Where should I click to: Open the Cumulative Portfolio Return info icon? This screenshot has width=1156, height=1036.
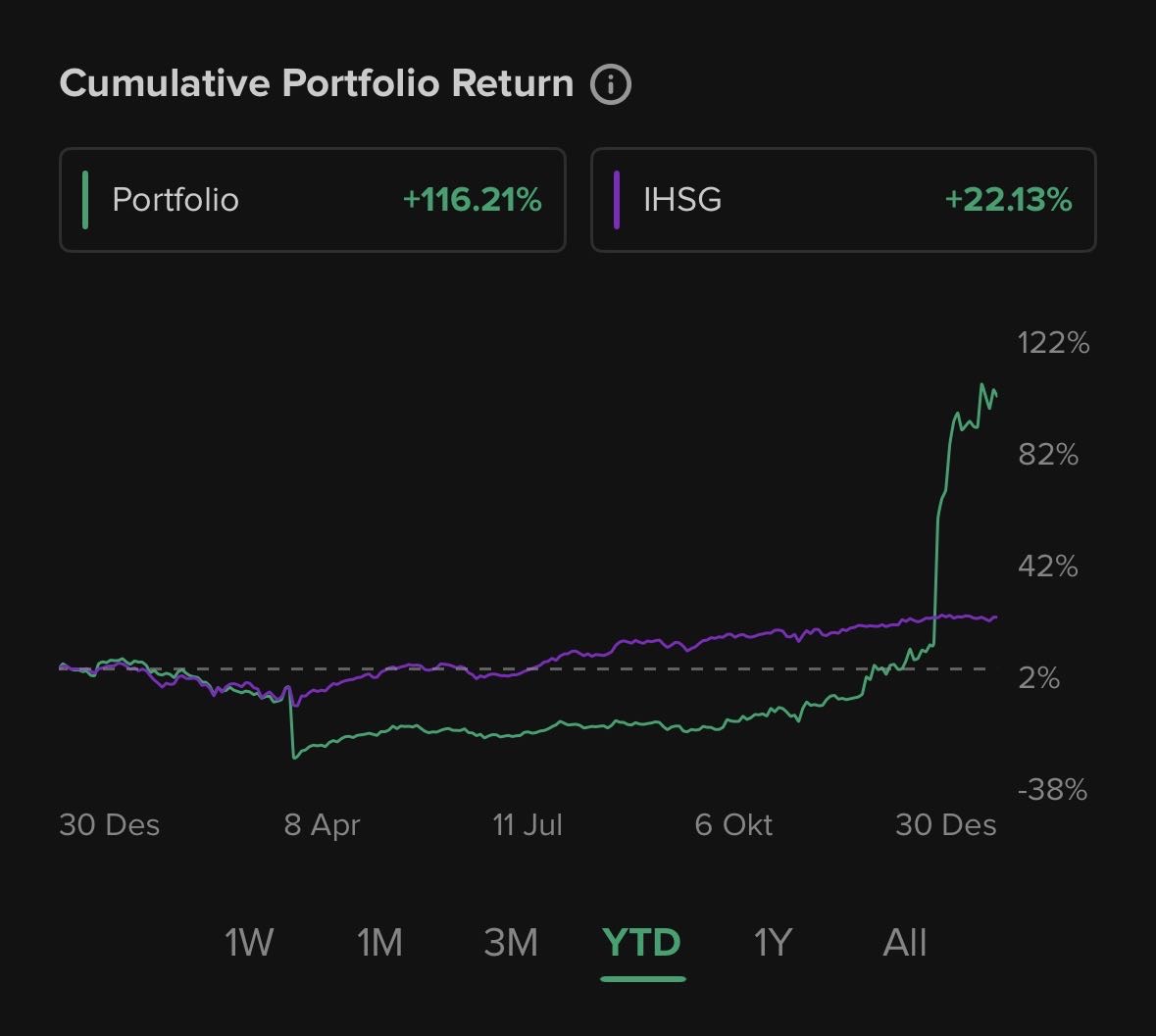tap(611, 84)
